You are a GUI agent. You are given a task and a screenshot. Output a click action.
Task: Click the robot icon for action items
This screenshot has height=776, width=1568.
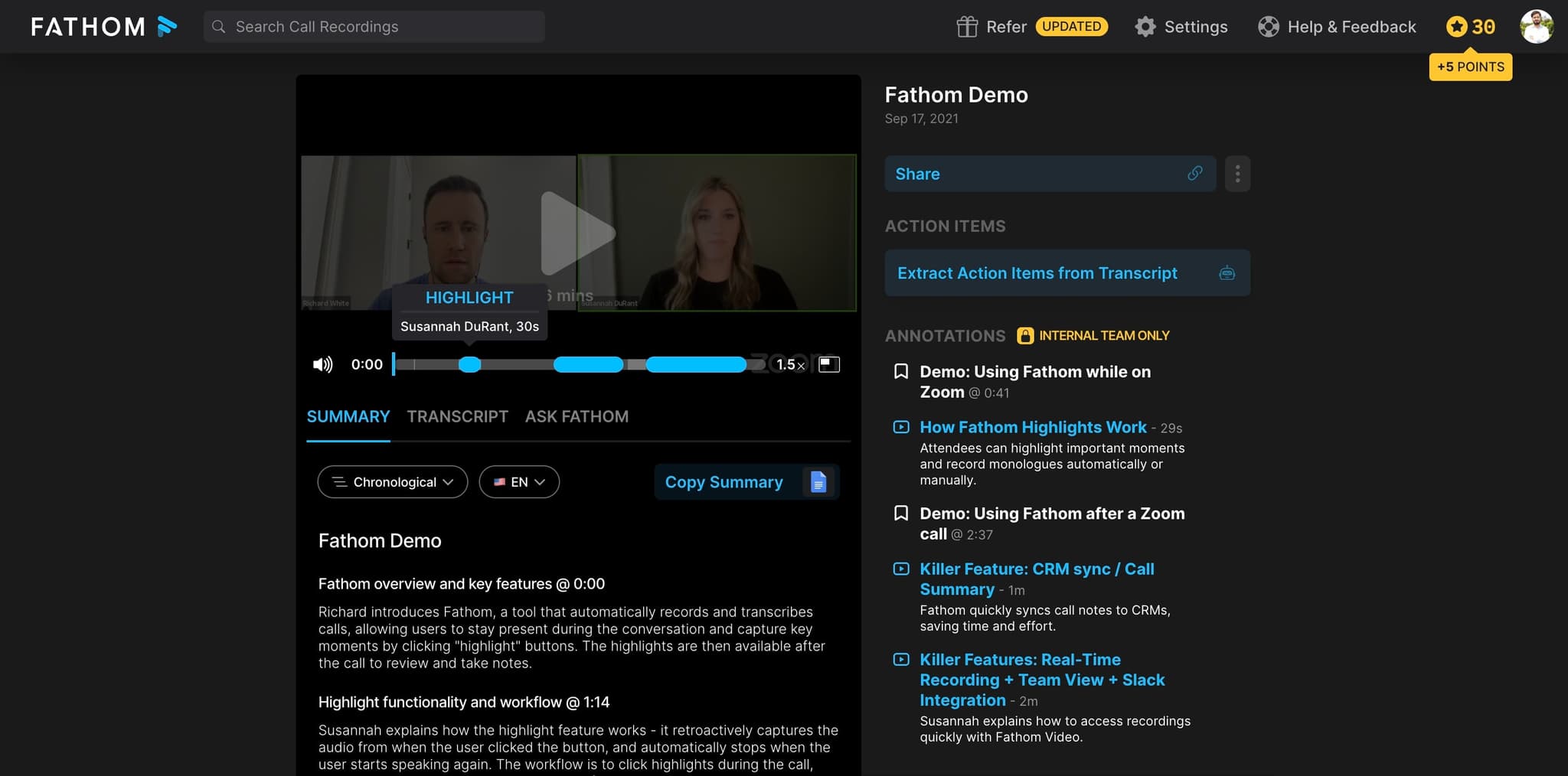click(1227, 273)
